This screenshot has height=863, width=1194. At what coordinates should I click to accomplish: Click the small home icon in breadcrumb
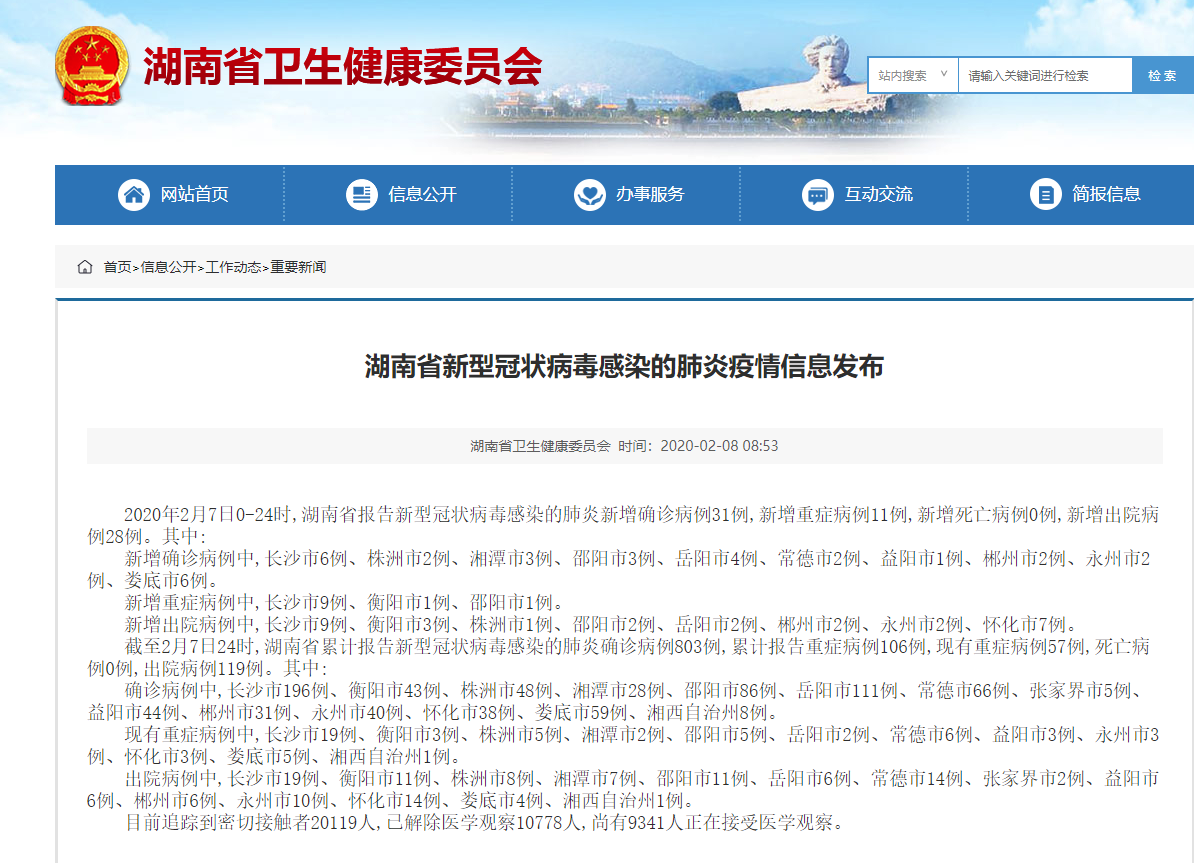pos(85,267)
